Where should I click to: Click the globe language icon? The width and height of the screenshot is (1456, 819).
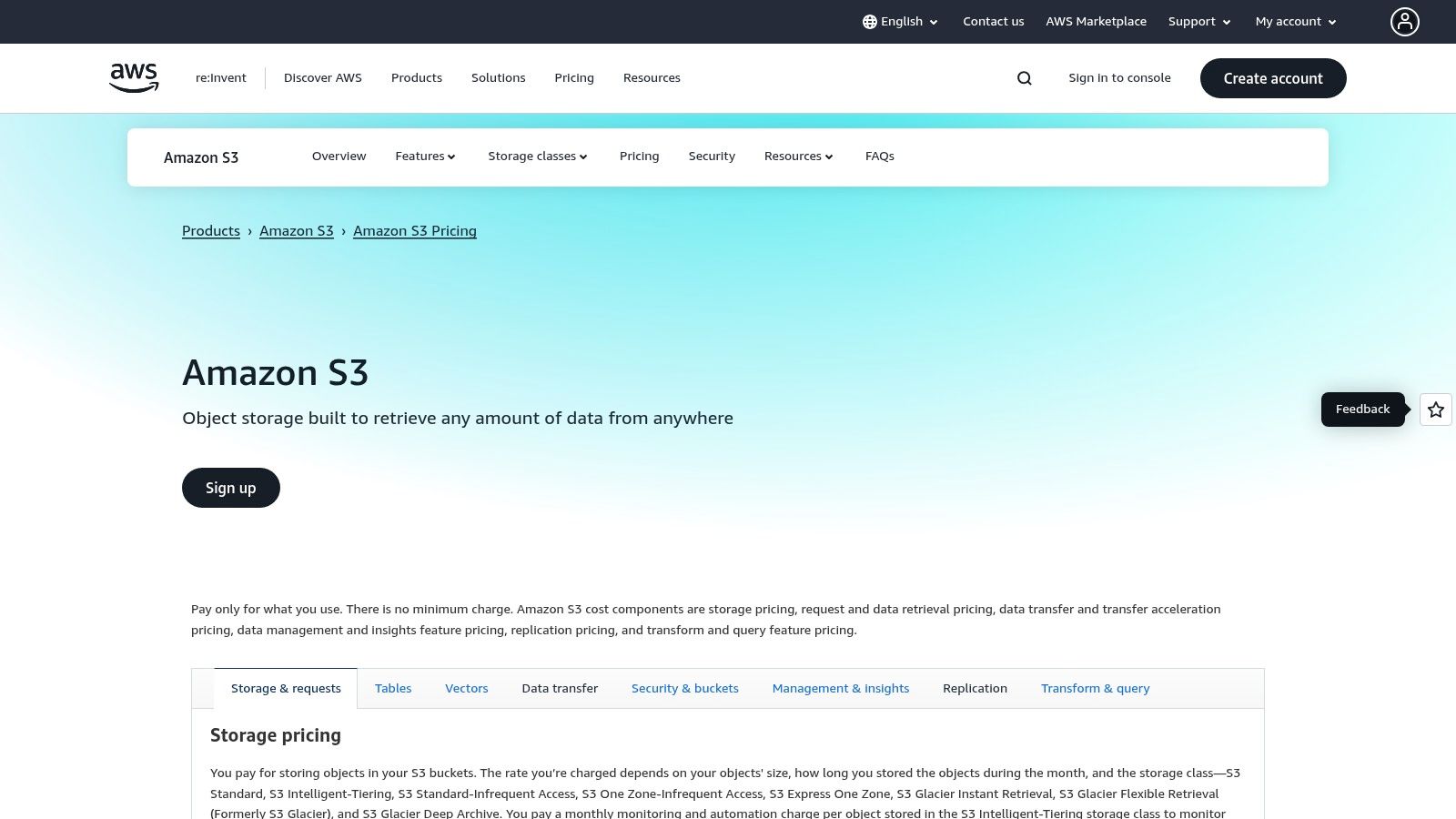click(x=870, y=21)
